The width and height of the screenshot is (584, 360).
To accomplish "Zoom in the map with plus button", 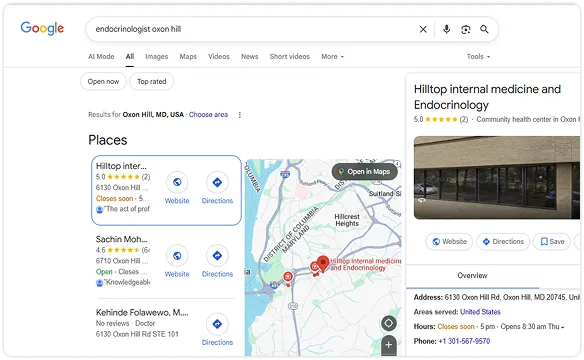I will (x=388, y=345).
